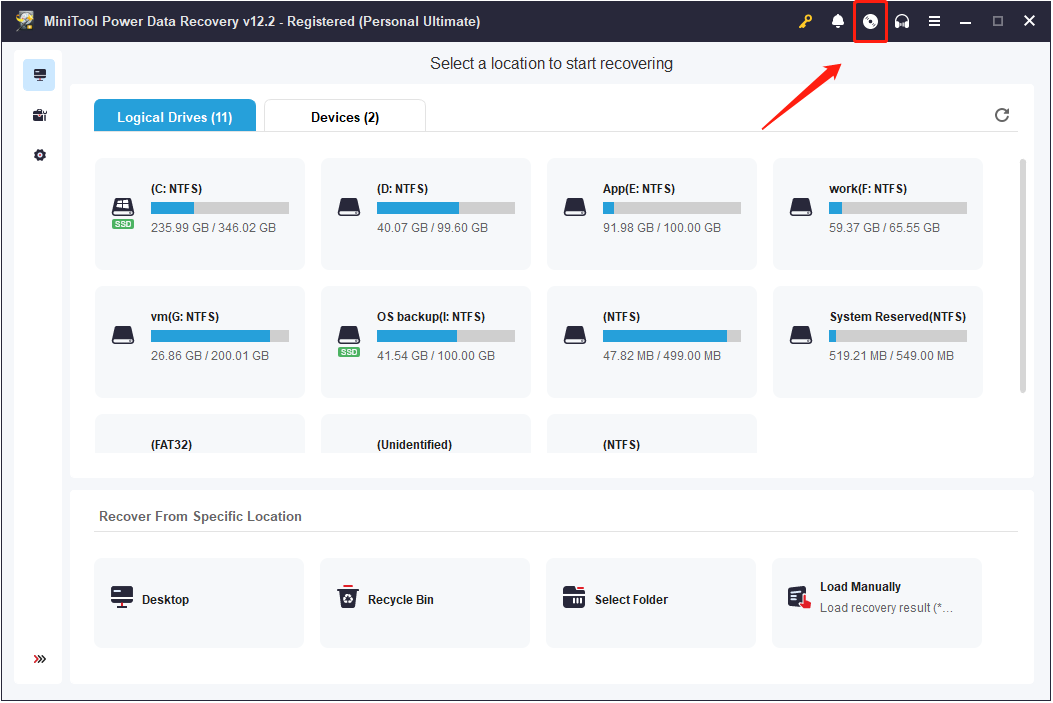Select the (FAT32) partition card
Viewport: 1053px width, 703px height.
199,434
